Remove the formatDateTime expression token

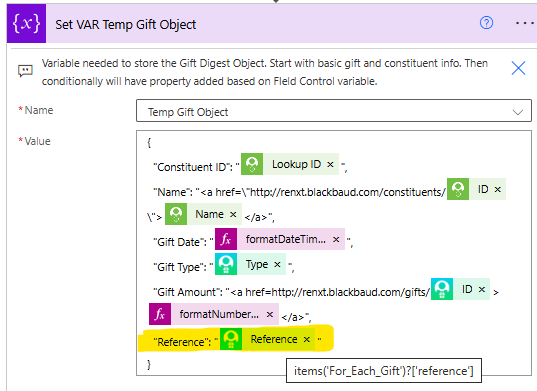click(336, 240)
